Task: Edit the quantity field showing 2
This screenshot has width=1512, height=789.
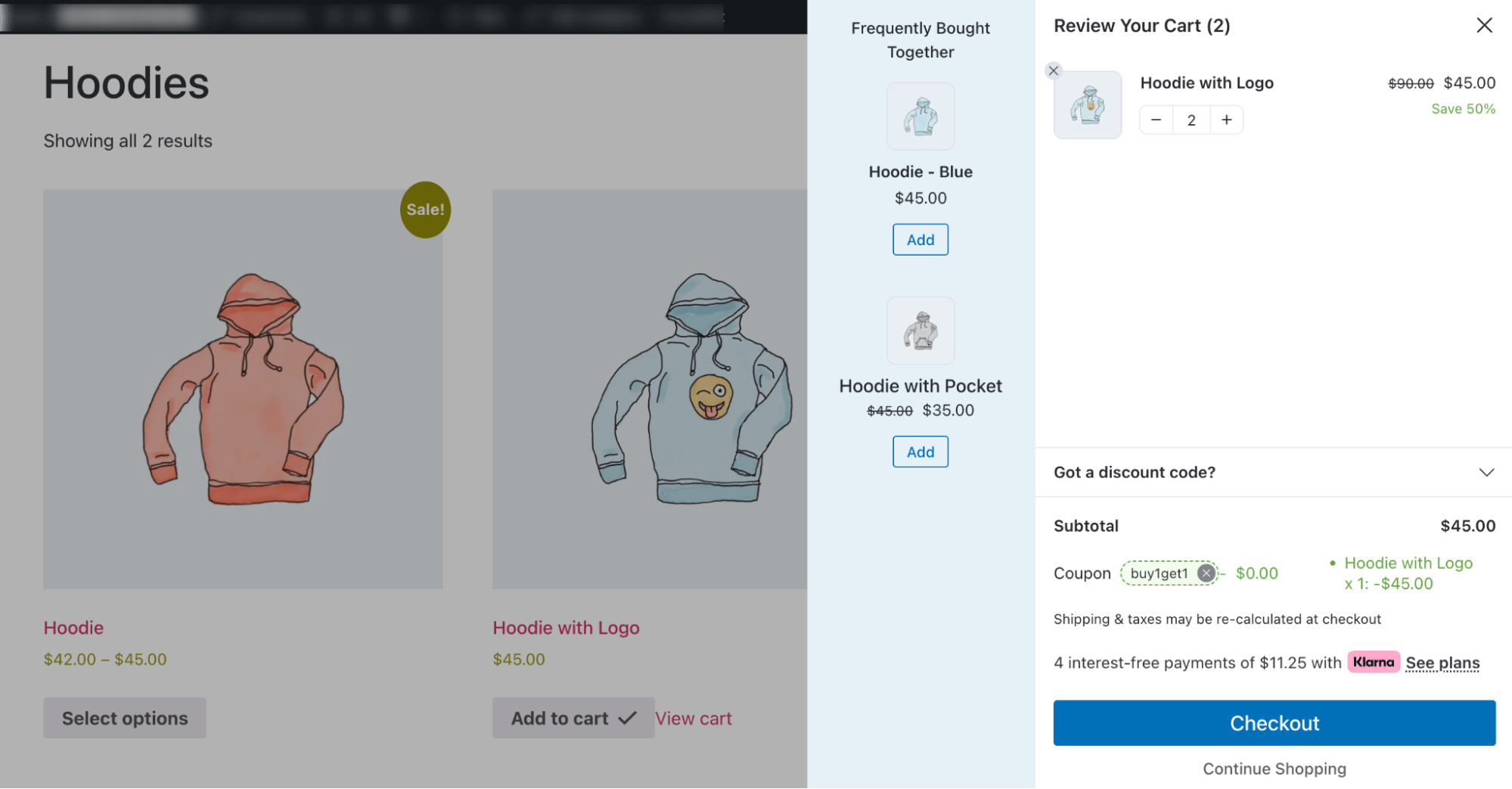Action: tap(1191, 120)
